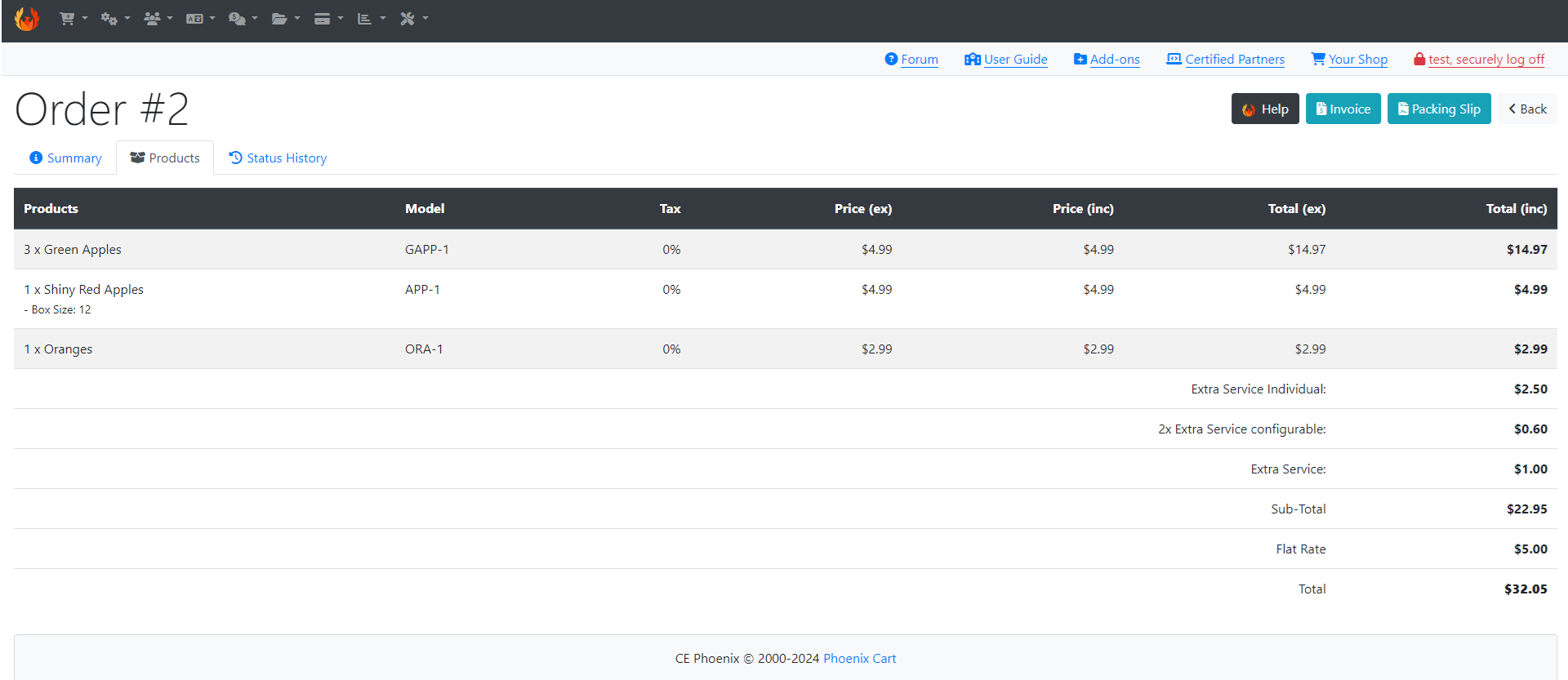1568x680 pixels.
Task: Click the red lock log-off icon
Action: click(x=1419, y=59)
